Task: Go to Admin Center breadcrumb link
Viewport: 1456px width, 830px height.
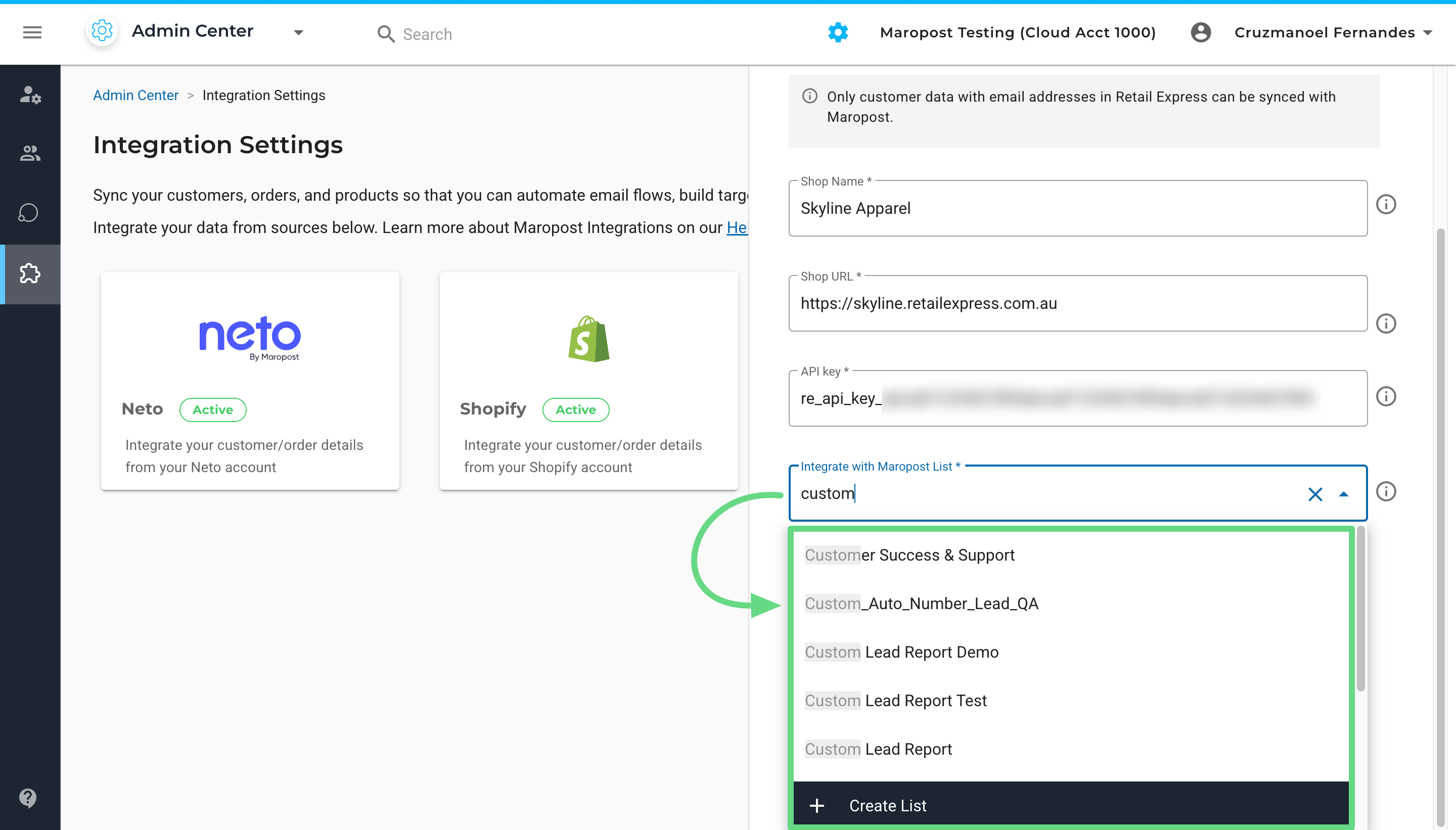Action: point(135,95)
